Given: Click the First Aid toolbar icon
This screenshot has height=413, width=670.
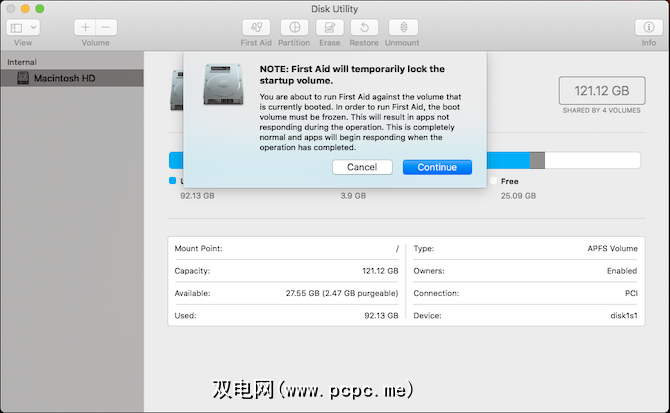Looking at the screenshot, I should 256,28.
